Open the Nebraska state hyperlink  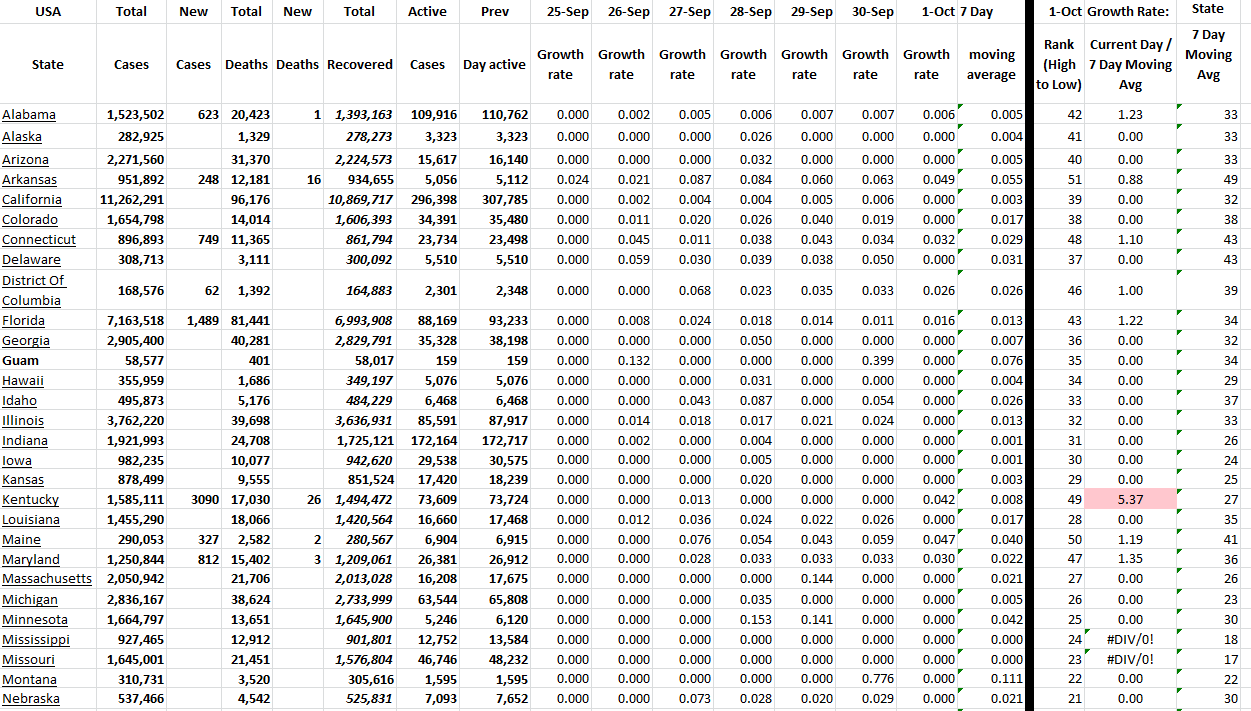[29, 699]
